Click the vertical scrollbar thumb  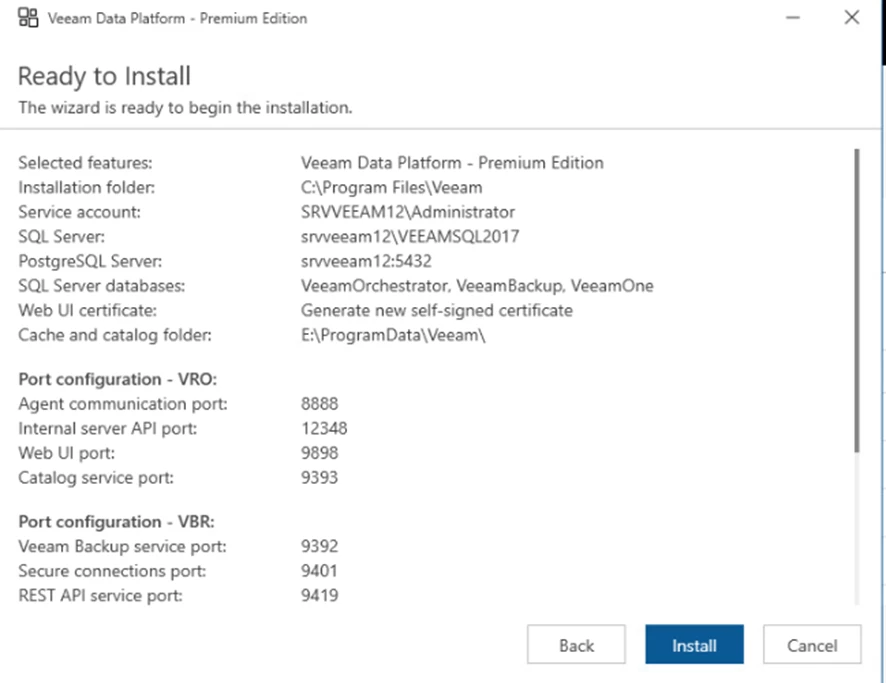click(x=856, y=300)
